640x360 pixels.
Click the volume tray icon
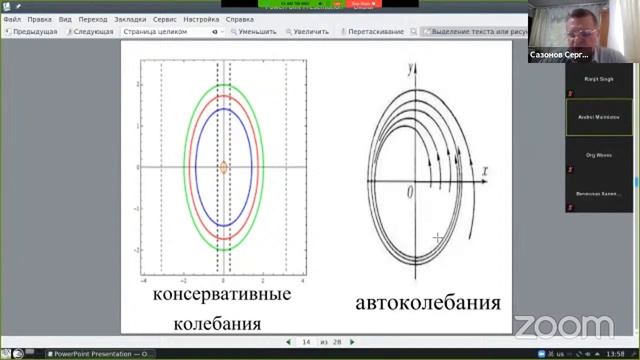pyautogui.click(x=588, y=354)
